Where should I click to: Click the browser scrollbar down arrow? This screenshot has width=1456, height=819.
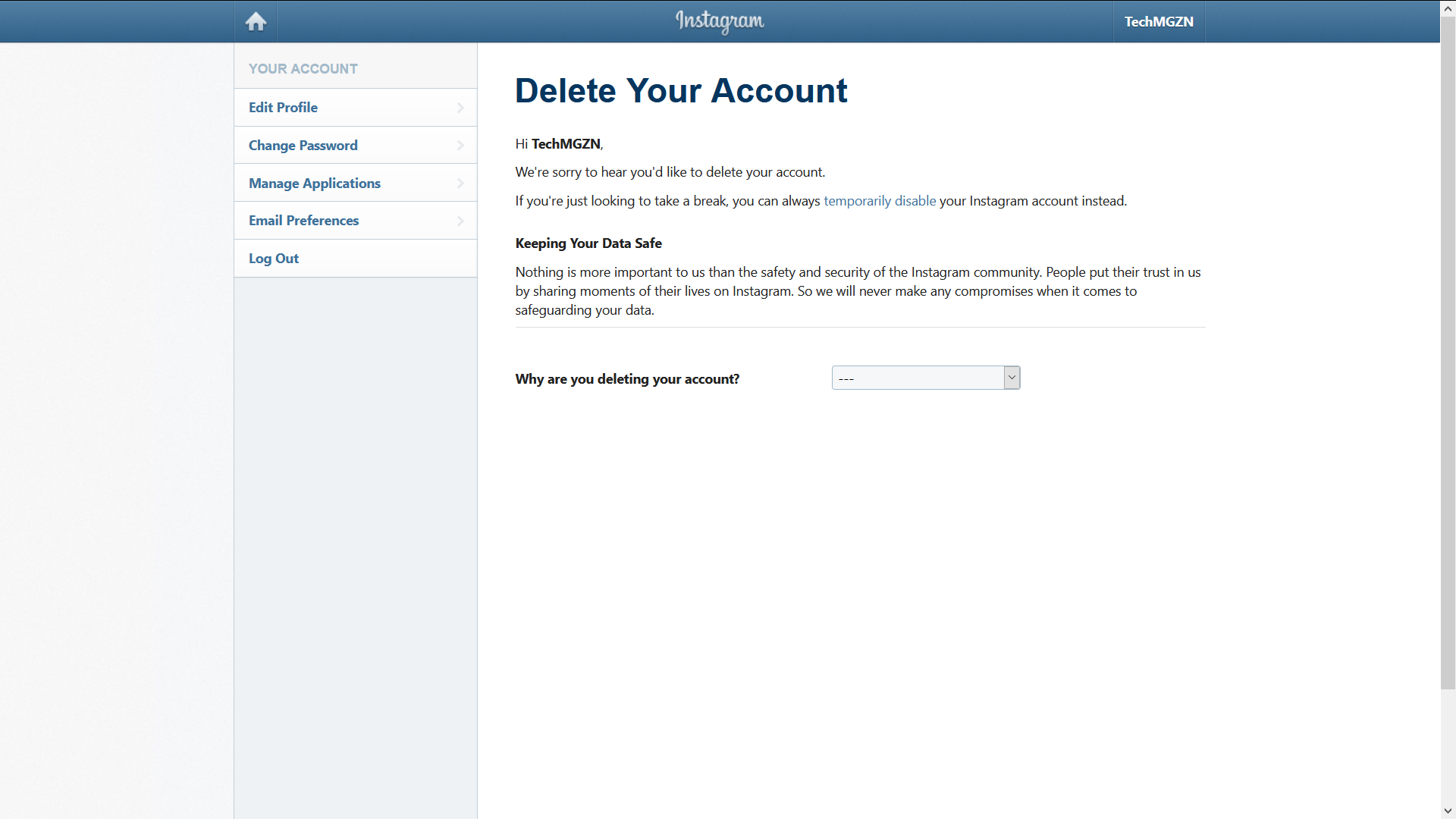[1448, 811]
